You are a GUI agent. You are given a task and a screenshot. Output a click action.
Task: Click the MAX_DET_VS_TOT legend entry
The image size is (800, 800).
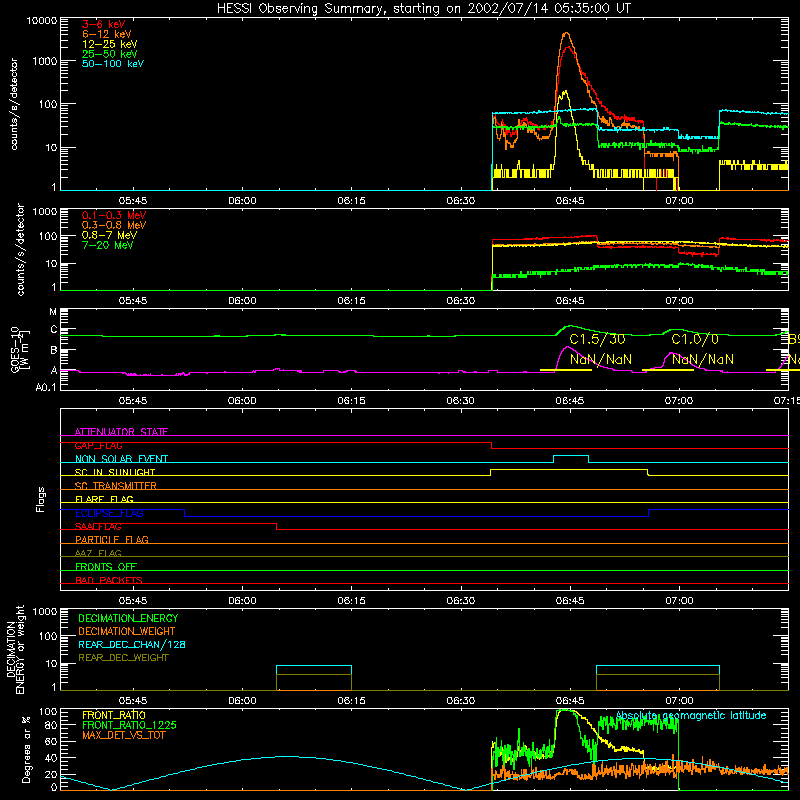(124, 735)
